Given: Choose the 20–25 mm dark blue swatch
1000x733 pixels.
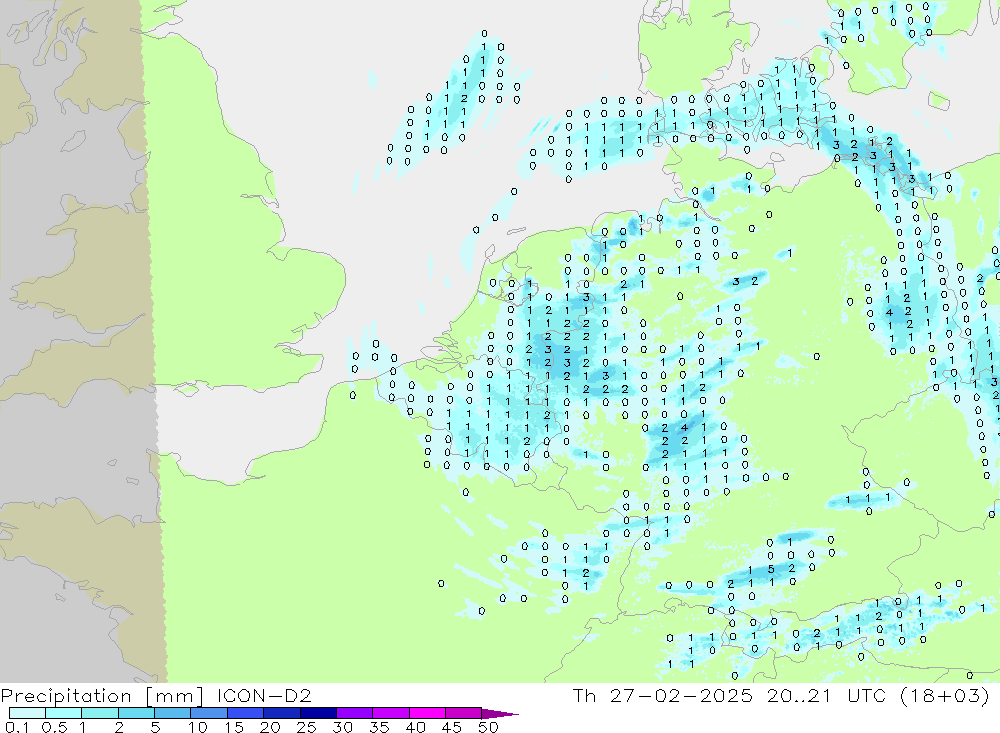Looking at the screenshot, I should 282,713.
